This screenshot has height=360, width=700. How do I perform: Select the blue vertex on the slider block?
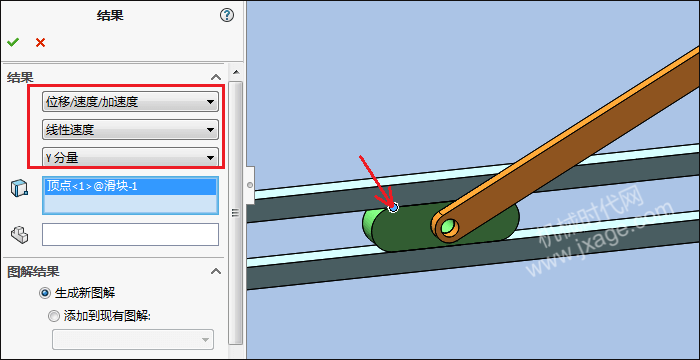coord(393,208)
